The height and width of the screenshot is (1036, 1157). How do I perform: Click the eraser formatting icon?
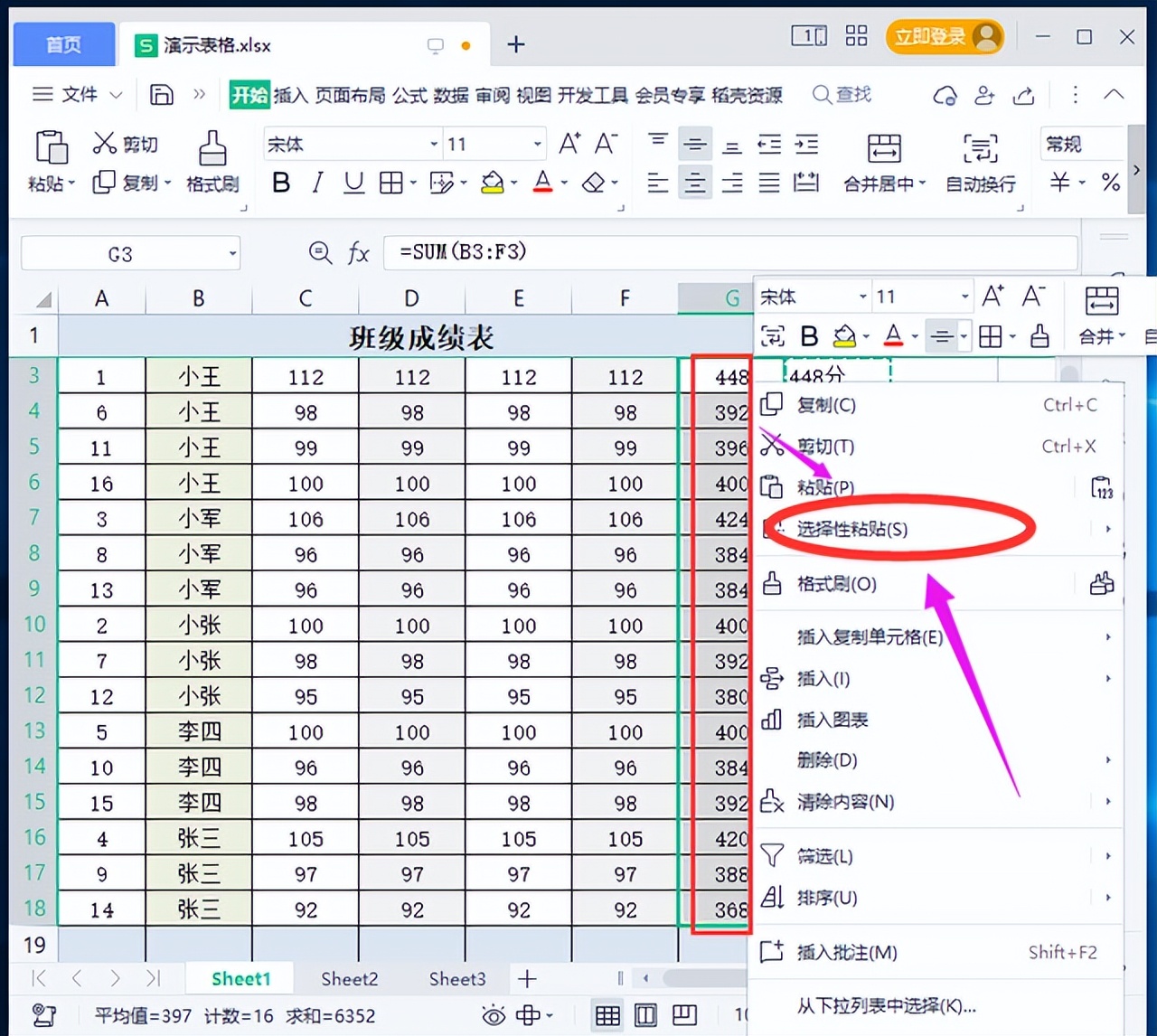[x=593, y=183]
